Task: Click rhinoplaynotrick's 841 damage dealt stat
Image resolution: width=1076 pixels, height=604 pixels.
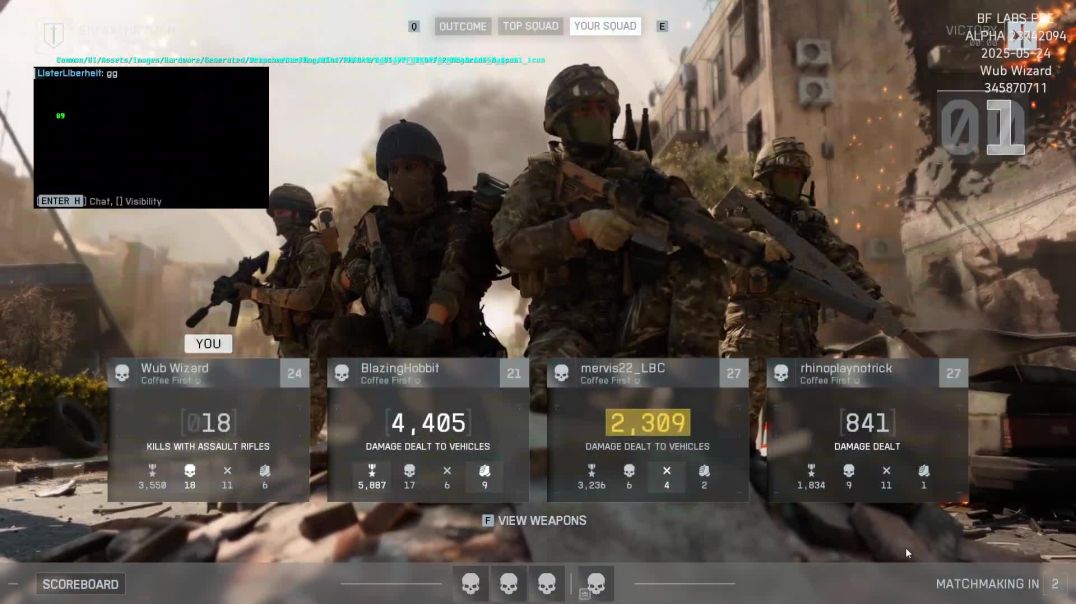Action: pyautogui.click(x=867, y=423)
